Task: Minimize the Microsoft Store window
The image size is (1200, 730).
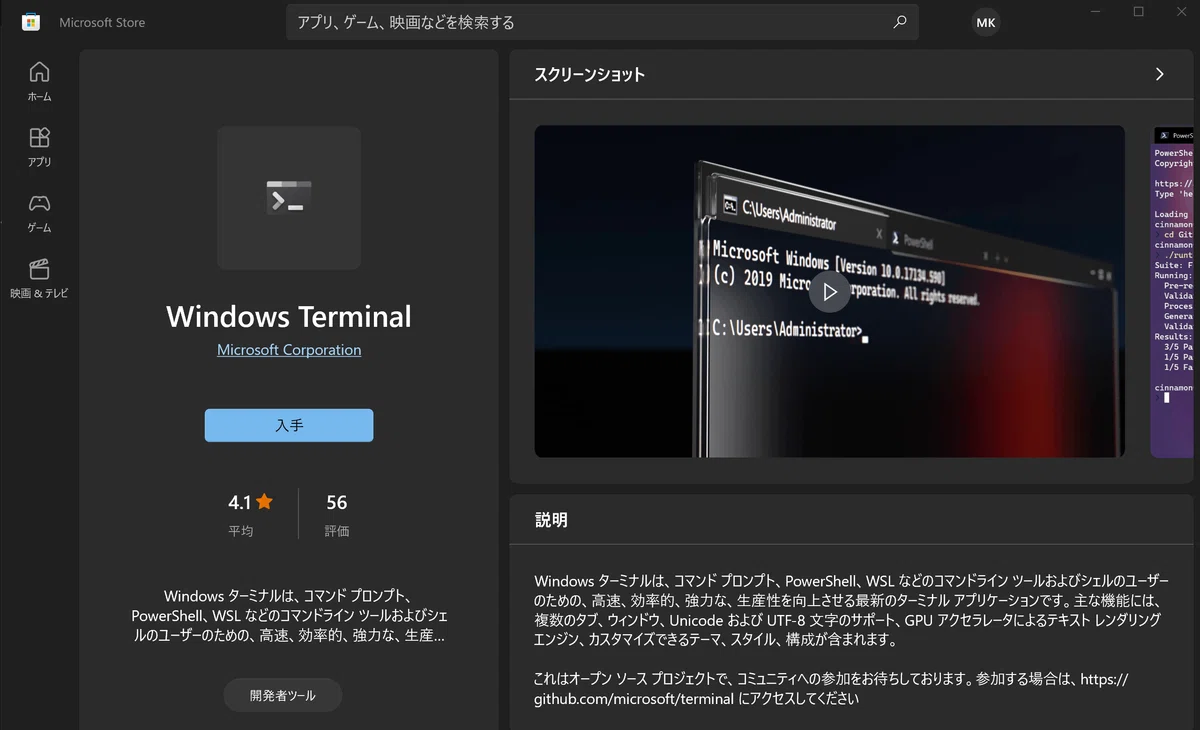Action: 1096,12
